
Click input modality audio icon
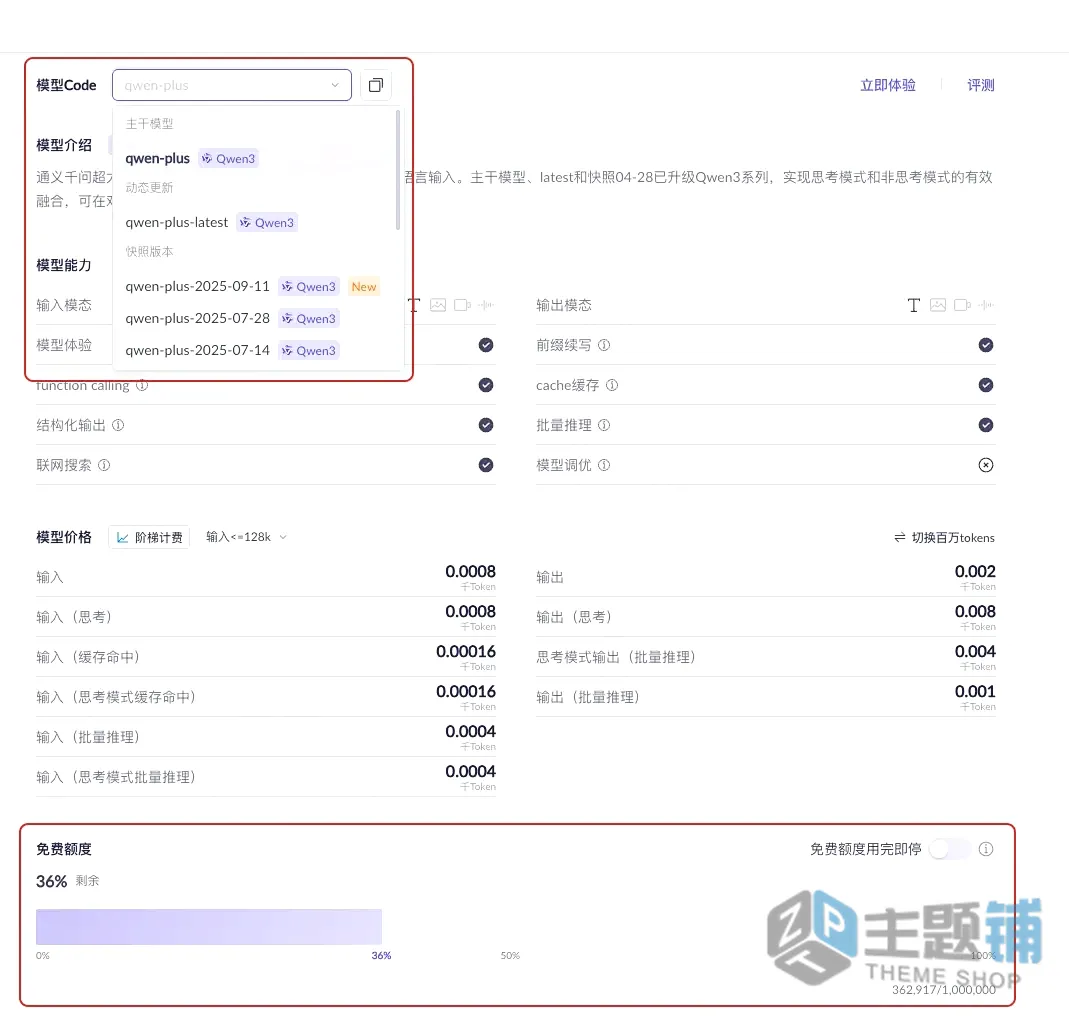(x=486, y=305)
